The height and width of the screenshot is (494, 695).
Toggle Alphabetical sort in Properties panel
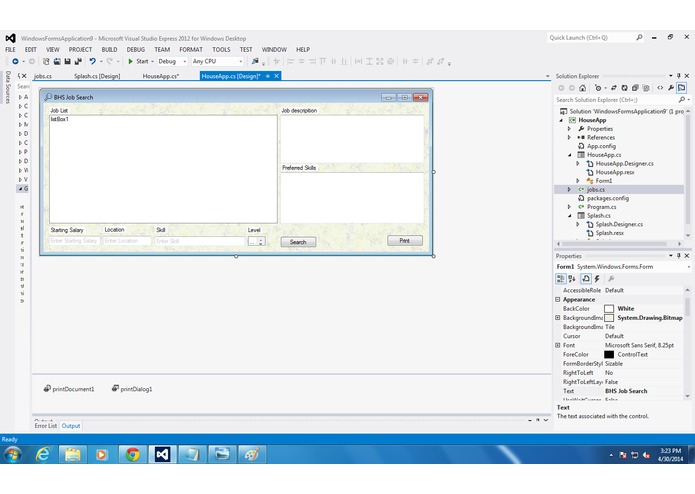572,279
